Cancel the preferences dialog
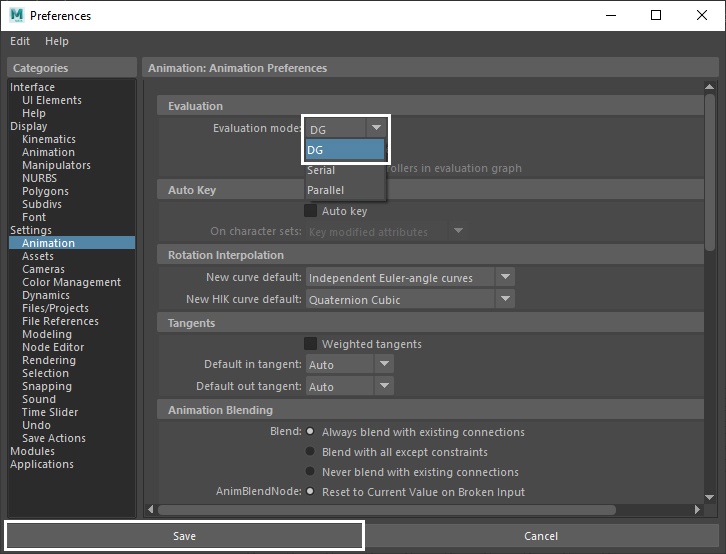The width and height of the screenshot is (726, 554). tap(541, 536)
